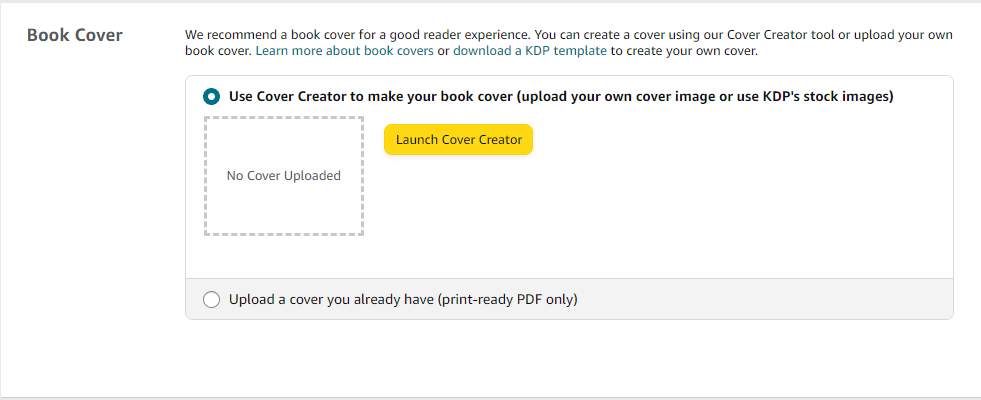Click the 'Use Cover Creator to make your book cover' label
Image resolution: width=981 pixels, height=400 pixels.
pyautogui.click(x=561, y=97)
